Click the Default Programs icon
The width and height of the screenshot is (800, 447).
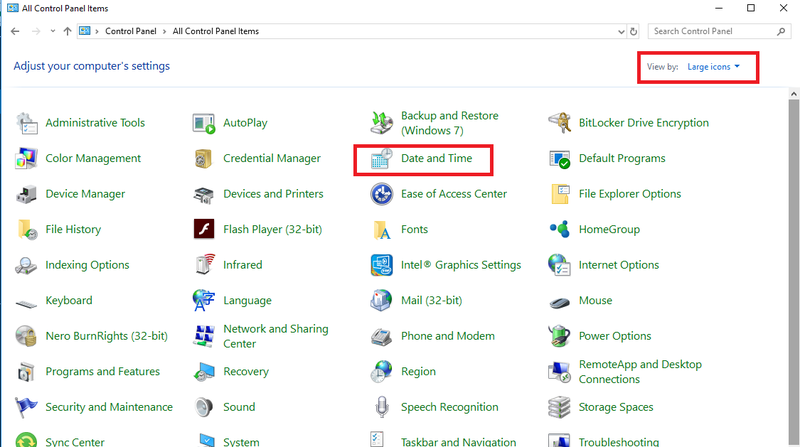coord(559,159)
